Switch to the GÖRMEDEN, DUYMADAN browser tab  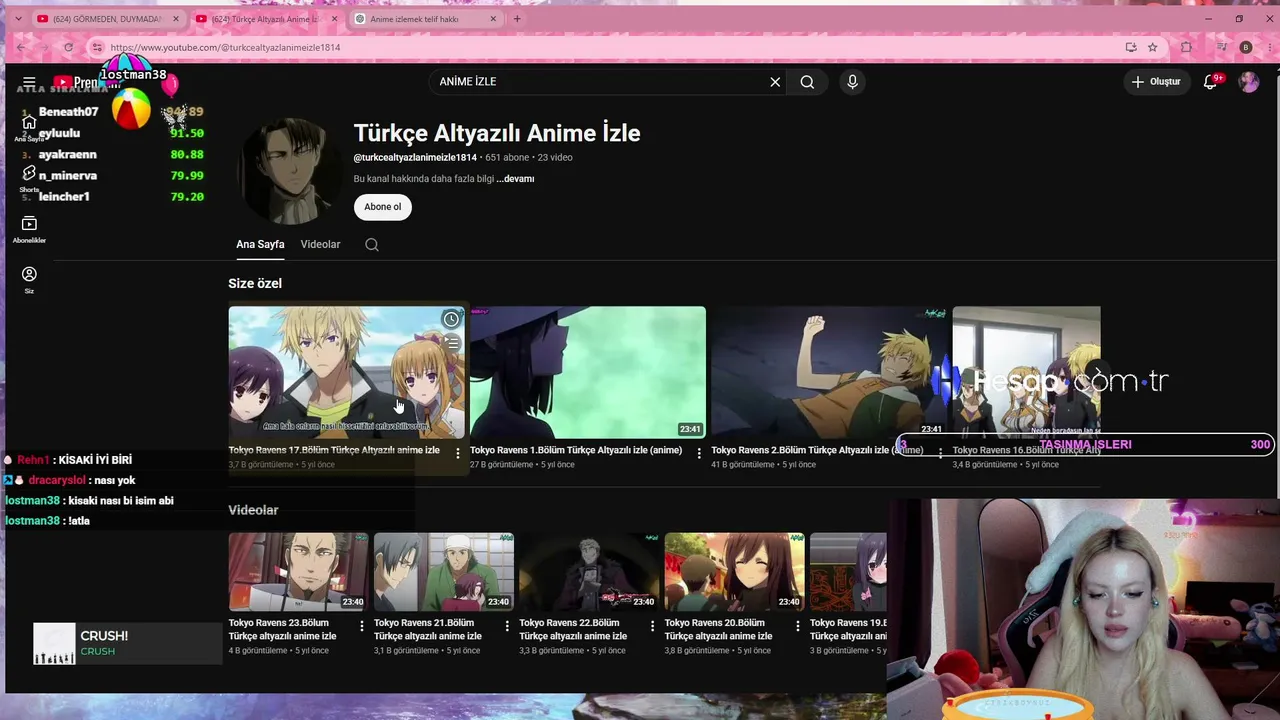pyautogui.click(x=108, y=19)
